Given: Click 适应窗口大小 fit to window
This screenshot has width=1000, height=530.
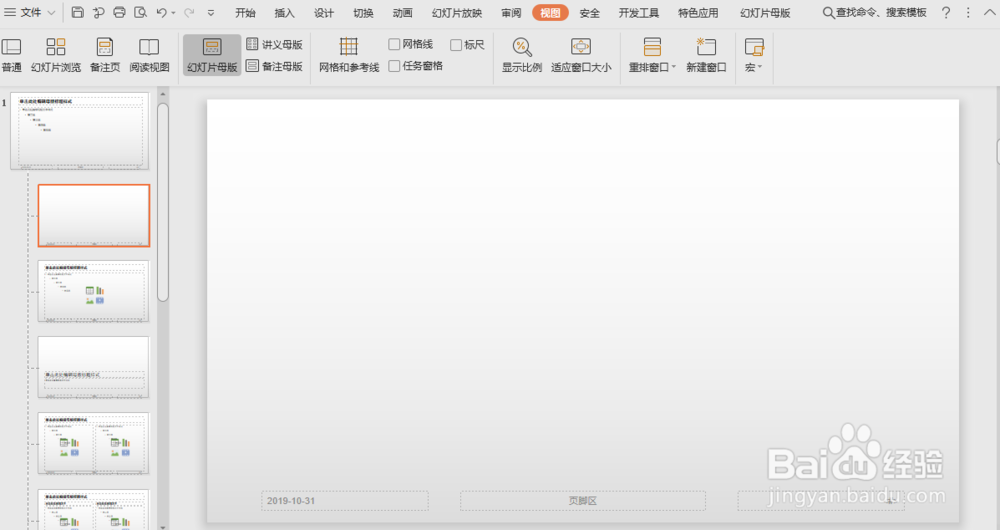Looking at the screenshot, I should pos(581,55).
